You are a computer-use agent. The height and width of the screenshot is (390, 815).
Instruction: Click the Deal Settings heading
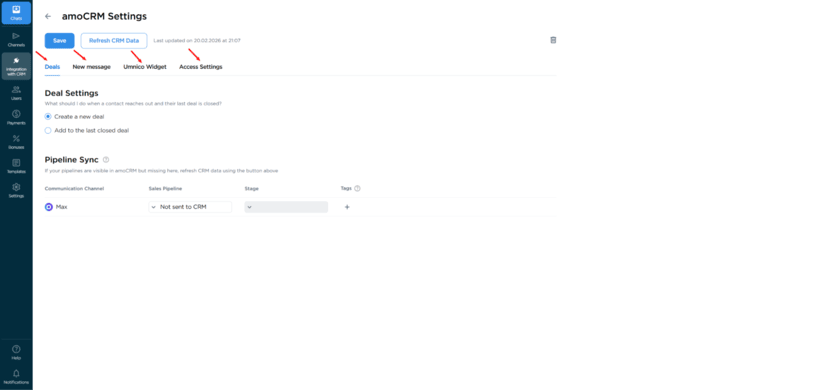tap(71, 94)
